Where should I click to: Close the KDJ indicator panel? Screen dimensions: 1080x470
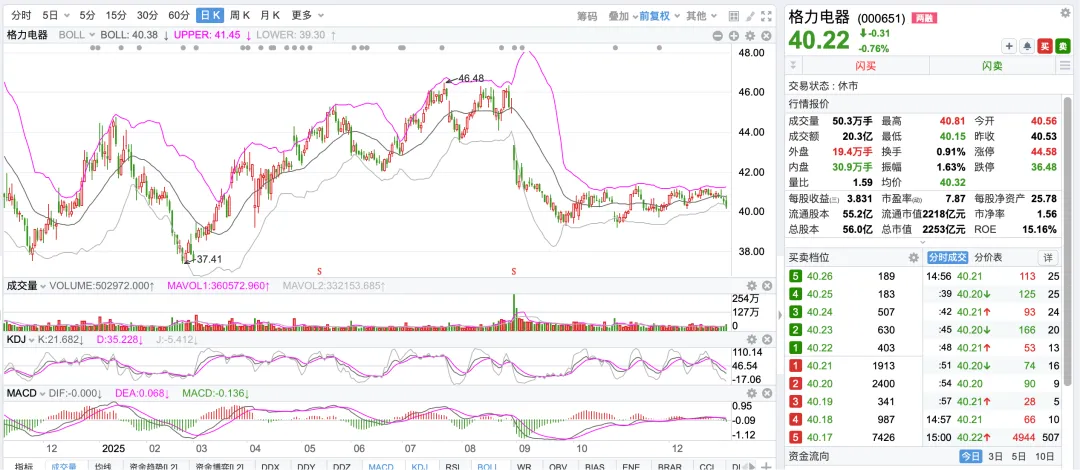point(767,339)
